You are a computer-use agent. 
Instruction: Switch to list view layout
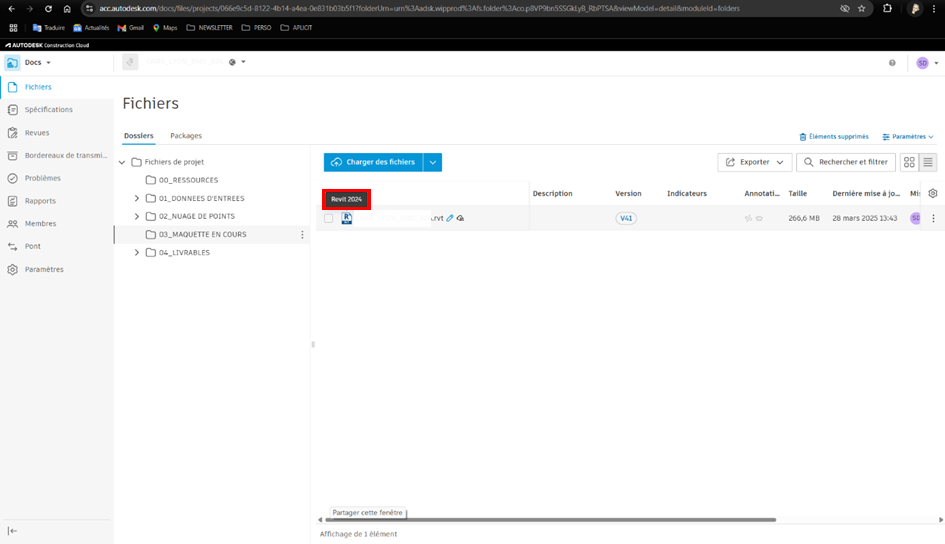pos(928,162)
